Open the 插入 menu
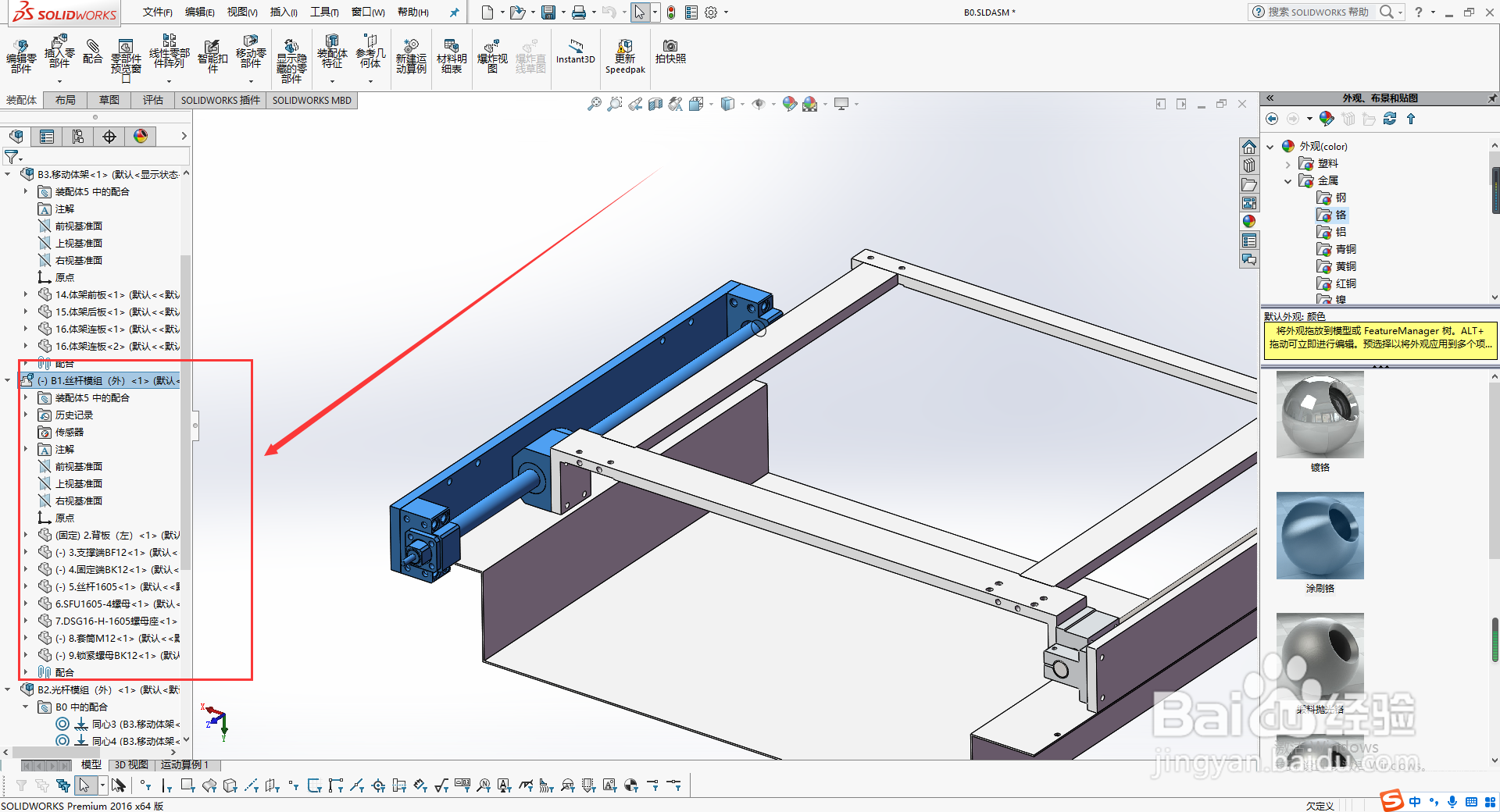This screenshot has height=812, width=1500. pos(283,12)
